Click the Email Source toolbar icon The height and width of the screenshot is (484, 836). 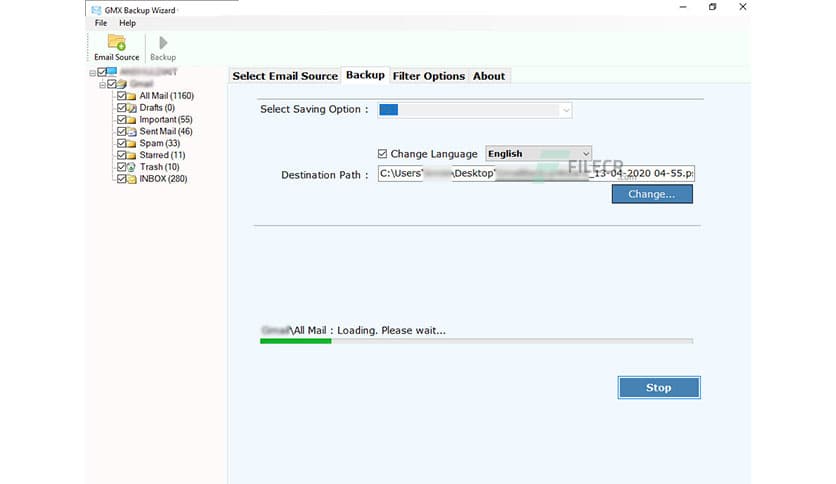point(116,42)
